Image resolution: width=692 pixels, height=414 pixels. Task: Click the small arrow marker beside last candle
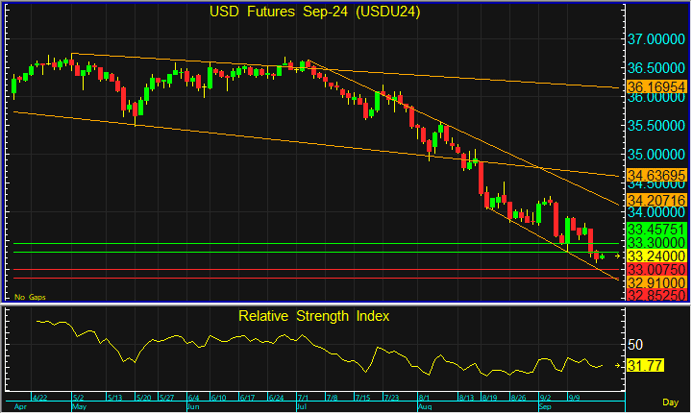[x=617, y=257]
